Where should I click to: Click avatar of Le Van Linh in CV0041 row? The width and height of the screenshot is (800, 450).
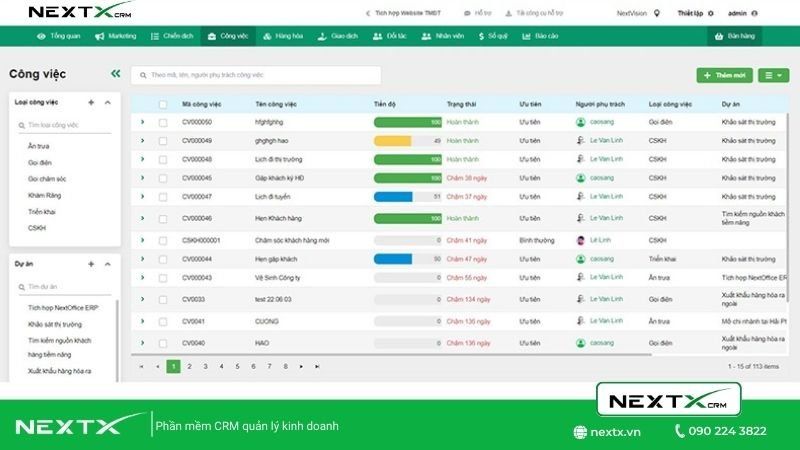click(581, 321)
